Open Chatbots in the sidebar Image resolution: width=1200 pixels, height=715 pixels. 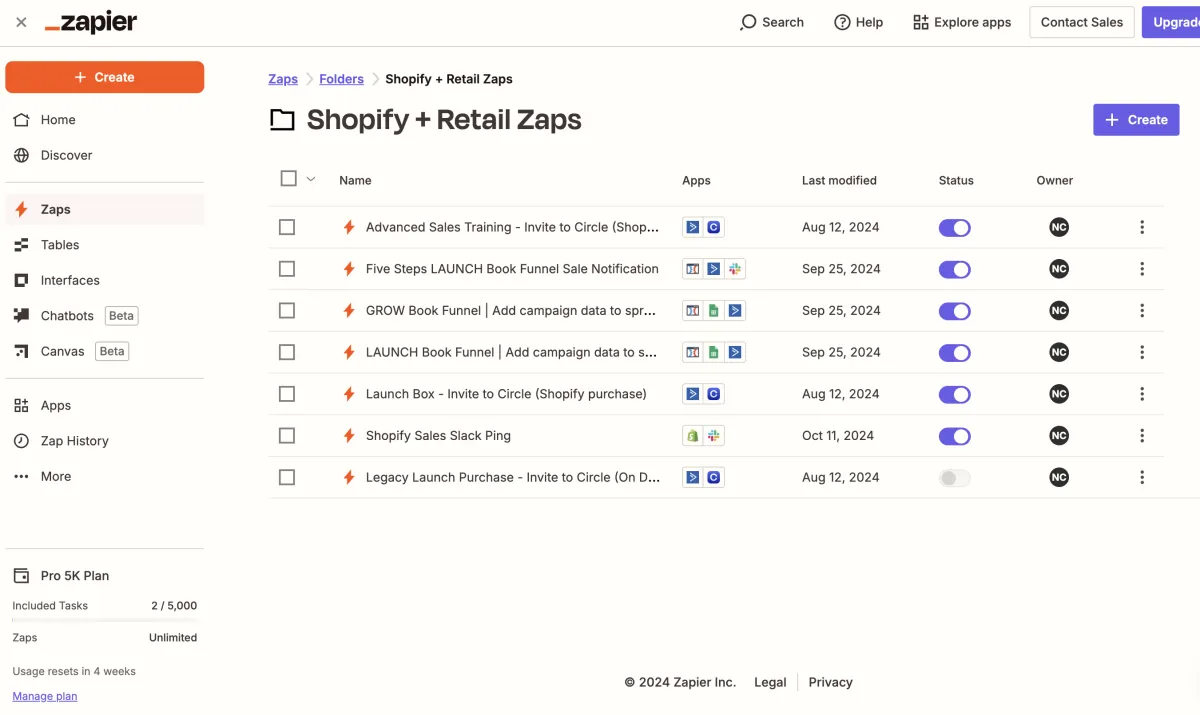105,316
